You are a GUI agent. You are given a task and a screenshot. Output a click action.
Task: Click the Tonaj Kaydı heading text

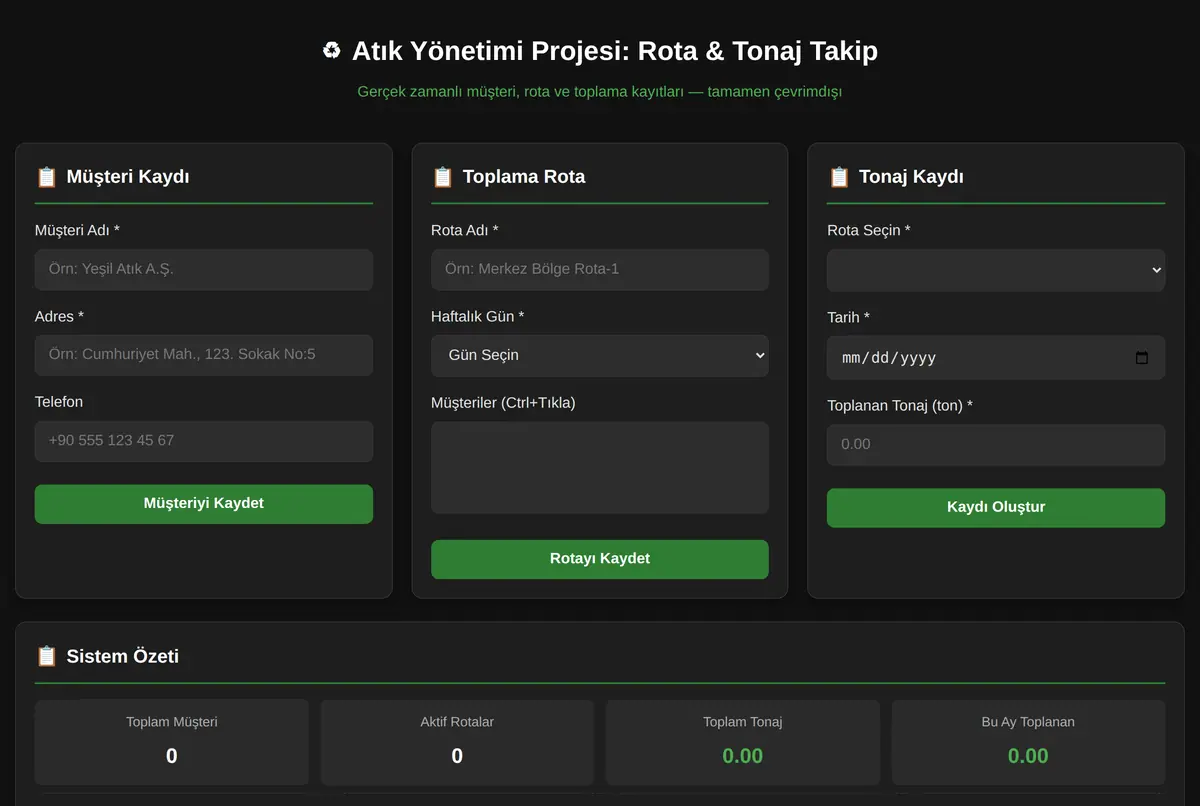(911, 177)
